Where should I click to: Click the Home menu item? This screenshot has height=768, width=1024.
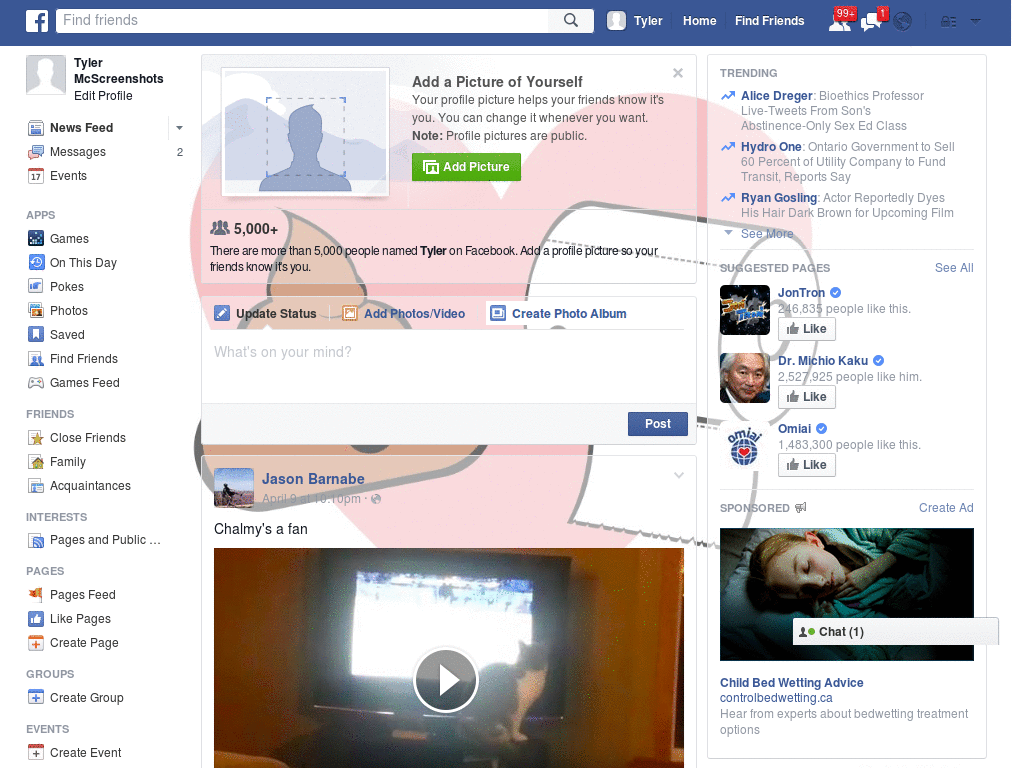pyautogui.click(x=699, y=21)
